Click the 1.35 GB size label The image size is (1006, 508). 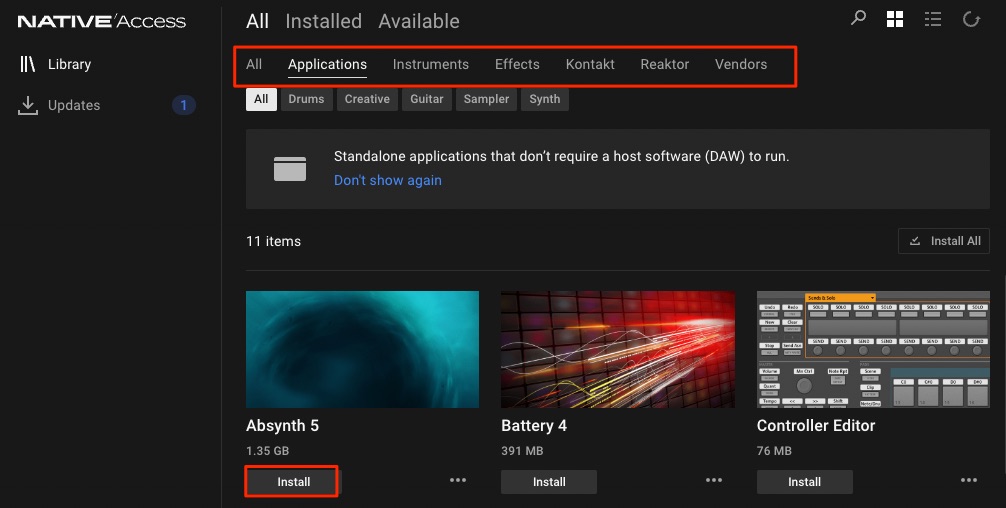268,451
